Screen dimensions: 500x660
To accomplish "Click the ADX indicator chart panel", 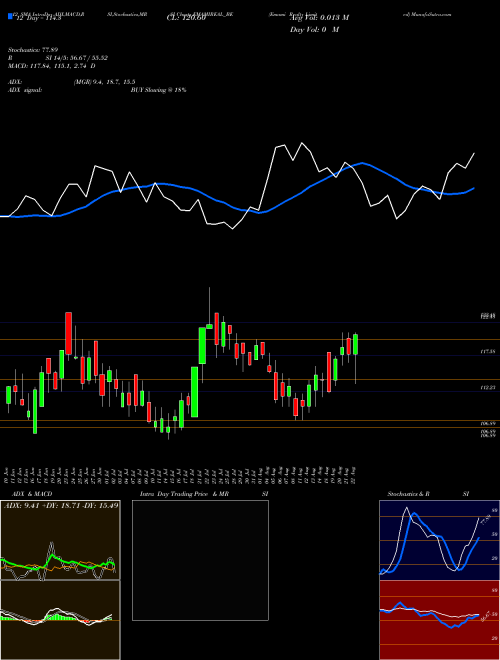I will pyautogui.click(x=60, y=540).
